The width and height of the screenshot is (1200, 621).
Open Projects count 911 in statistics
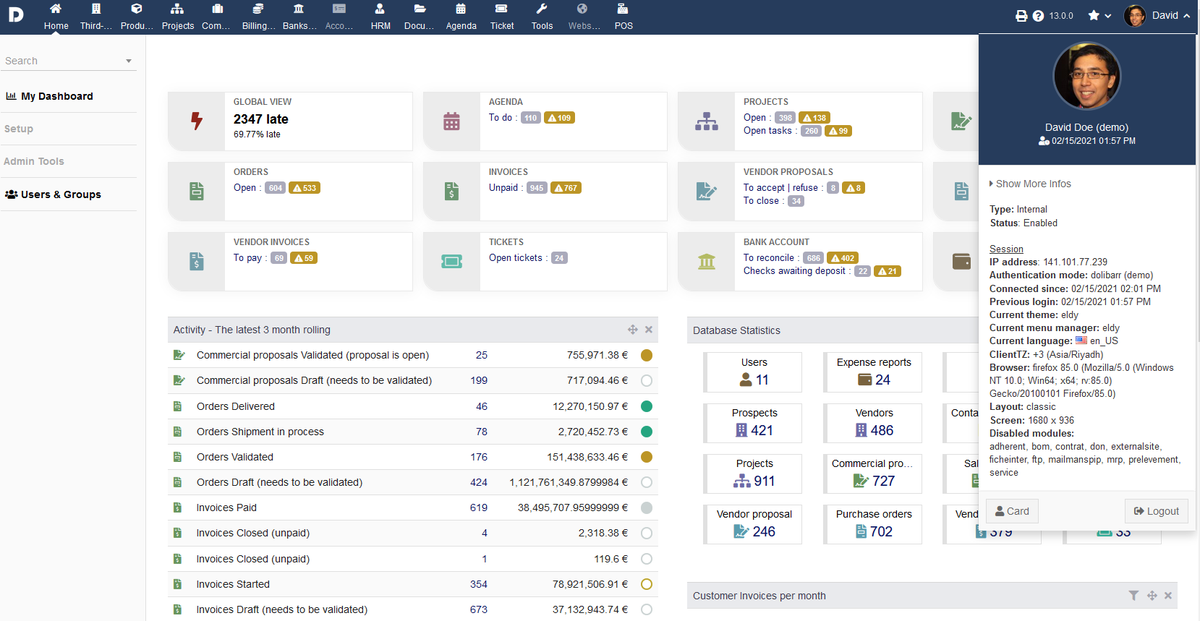pos(754,481)
